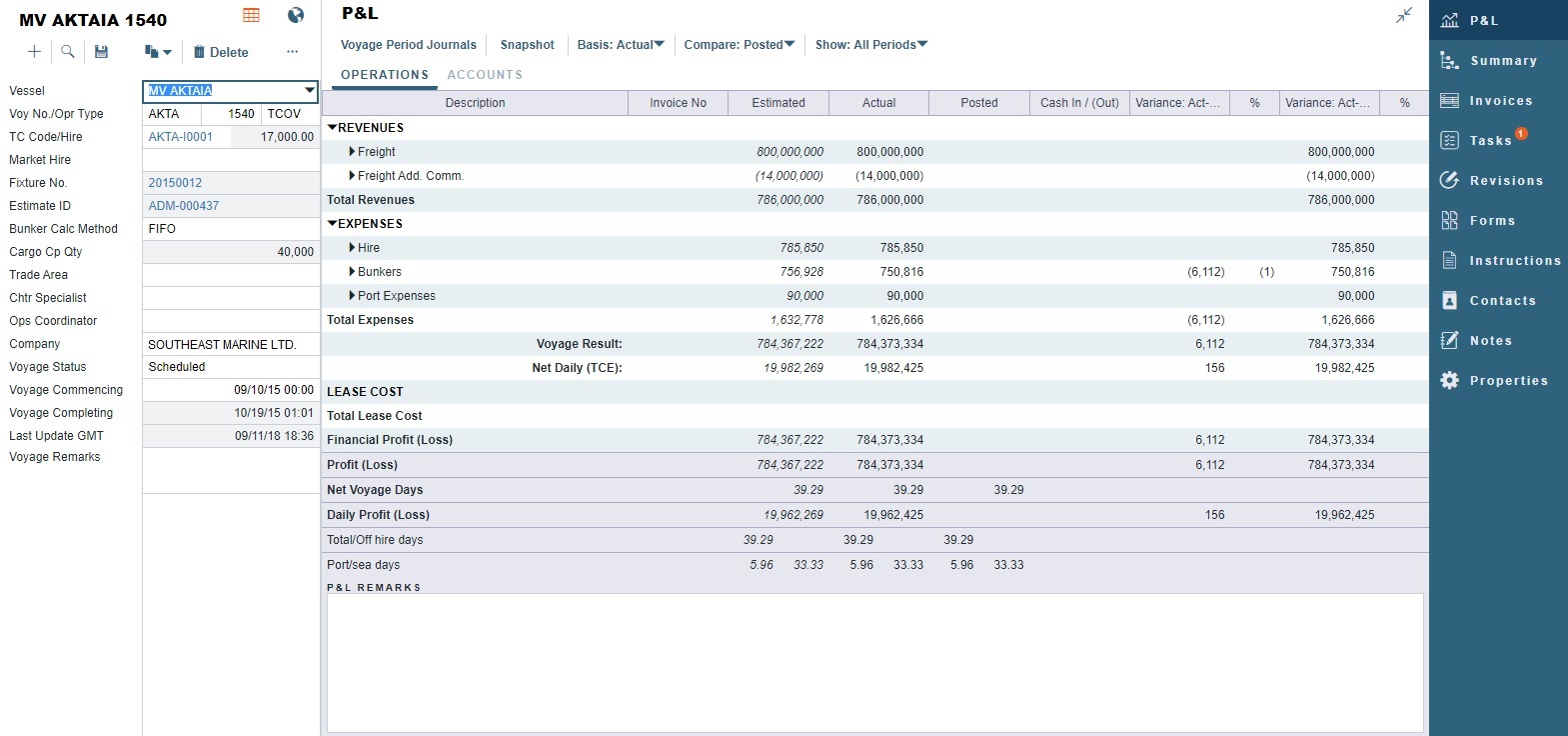Select the OPERATIONS tab
Screen dimensions: 1568x736
click(385, 75)
